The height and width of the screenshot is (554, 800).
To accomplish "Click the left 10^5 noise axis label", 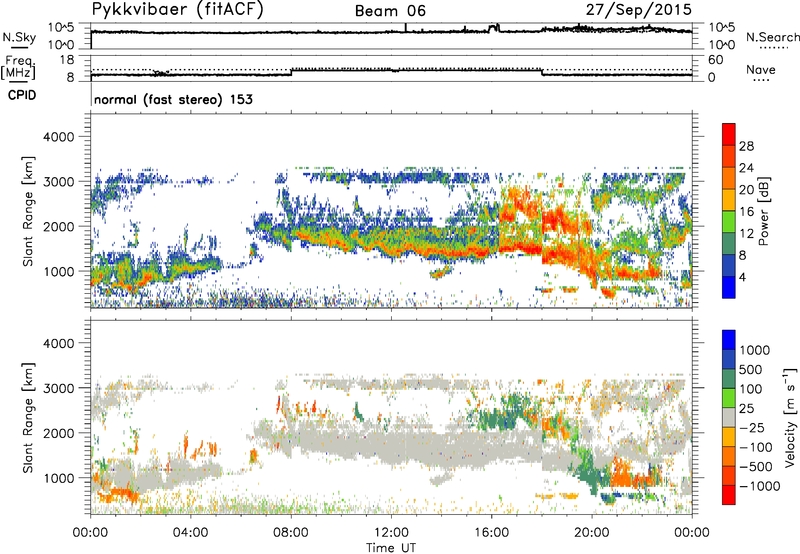I will (x=61, y=28).
